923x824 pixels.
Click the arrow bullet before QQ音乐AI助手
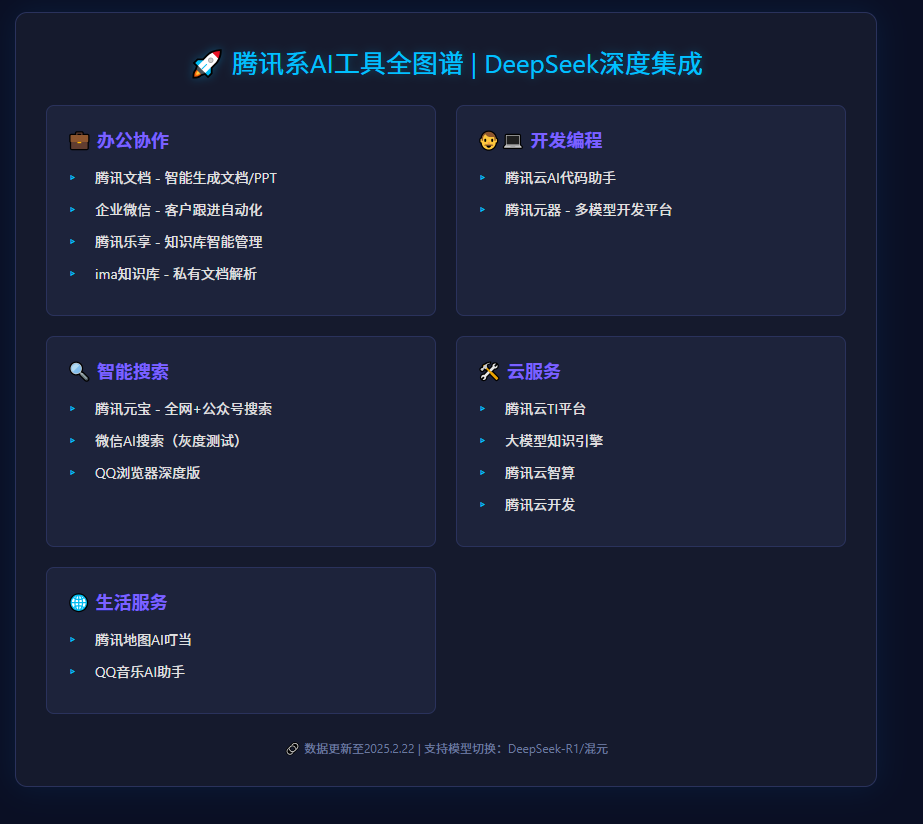click(72, 672)
